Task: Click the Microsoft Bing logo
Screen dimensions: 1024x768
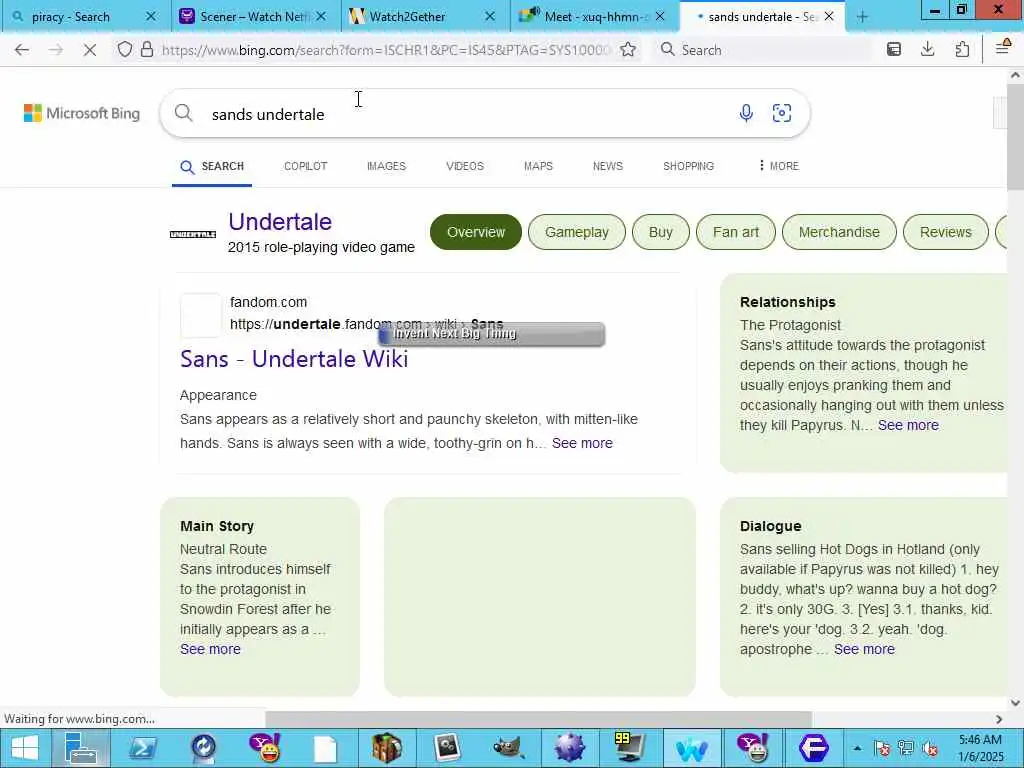Action: click(x=82, y=113)
